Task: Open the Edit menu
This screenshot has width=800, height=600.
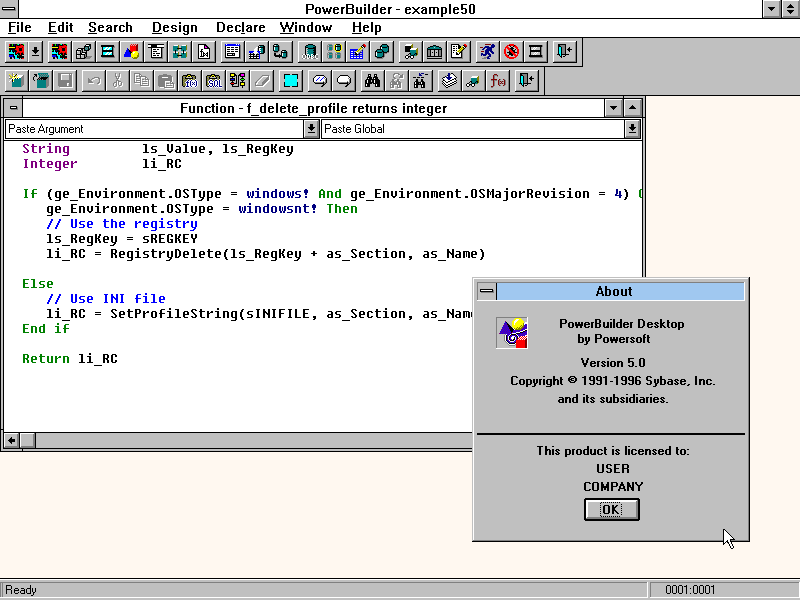Action: [61, 28]
